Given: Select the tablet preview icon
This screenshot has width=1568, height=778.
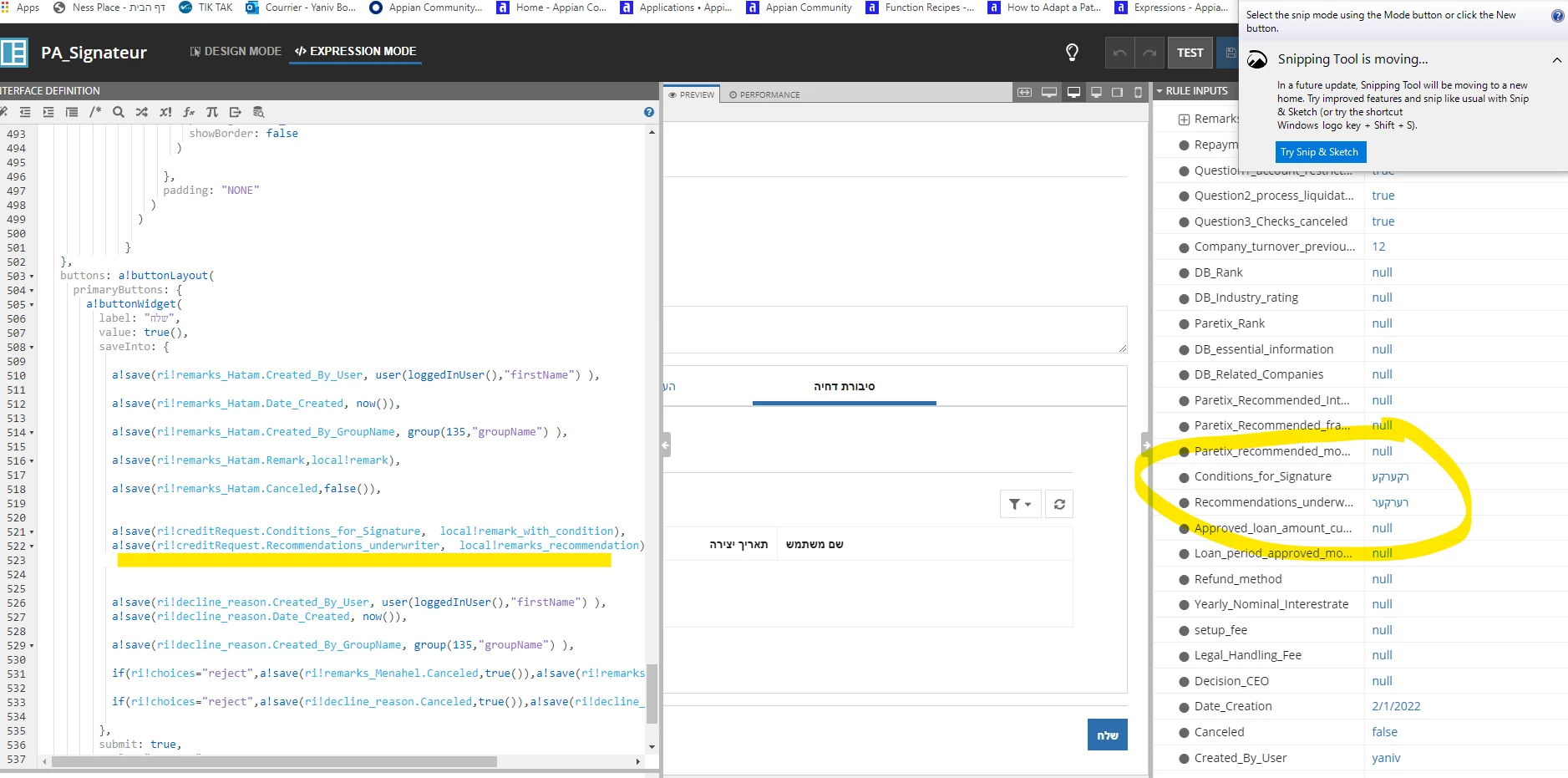Looking at the screenshot, I should pyautogui.click(x=1117, y=93).
